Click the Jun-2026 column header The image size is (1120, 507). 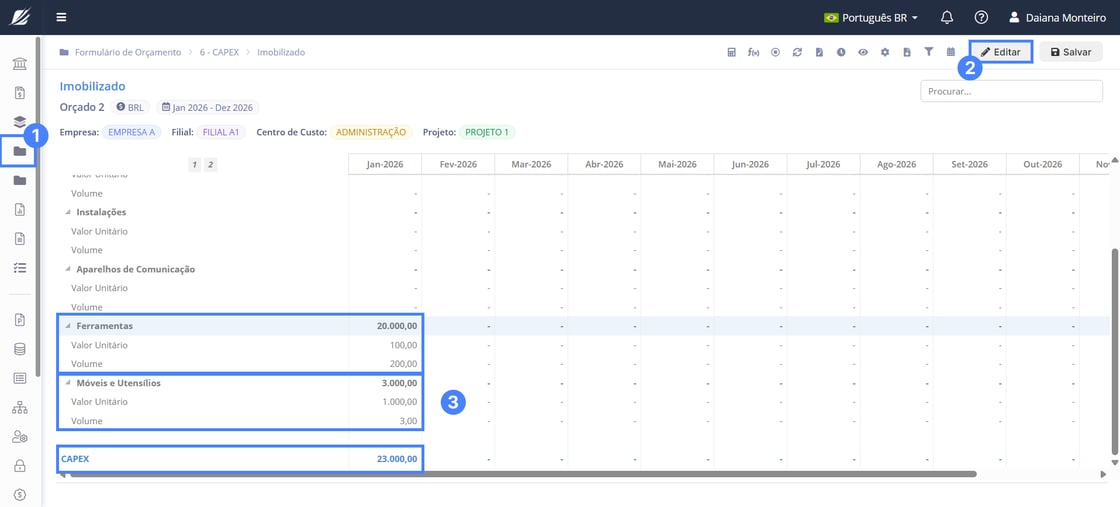point(750,164)
